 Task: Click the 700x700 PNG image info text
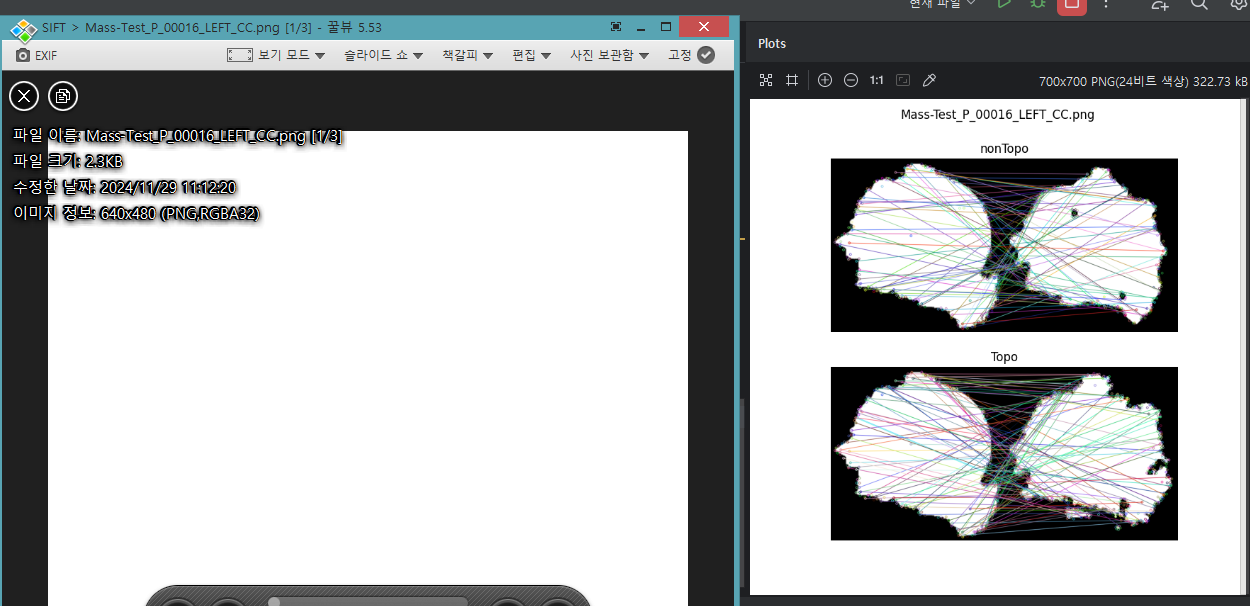1143,81
